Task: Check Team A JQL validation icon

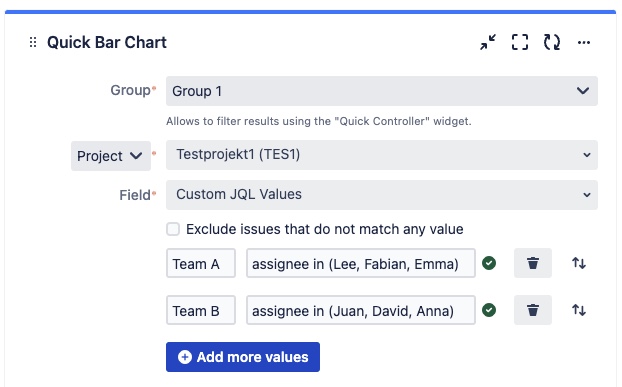Action: point(489,263)
